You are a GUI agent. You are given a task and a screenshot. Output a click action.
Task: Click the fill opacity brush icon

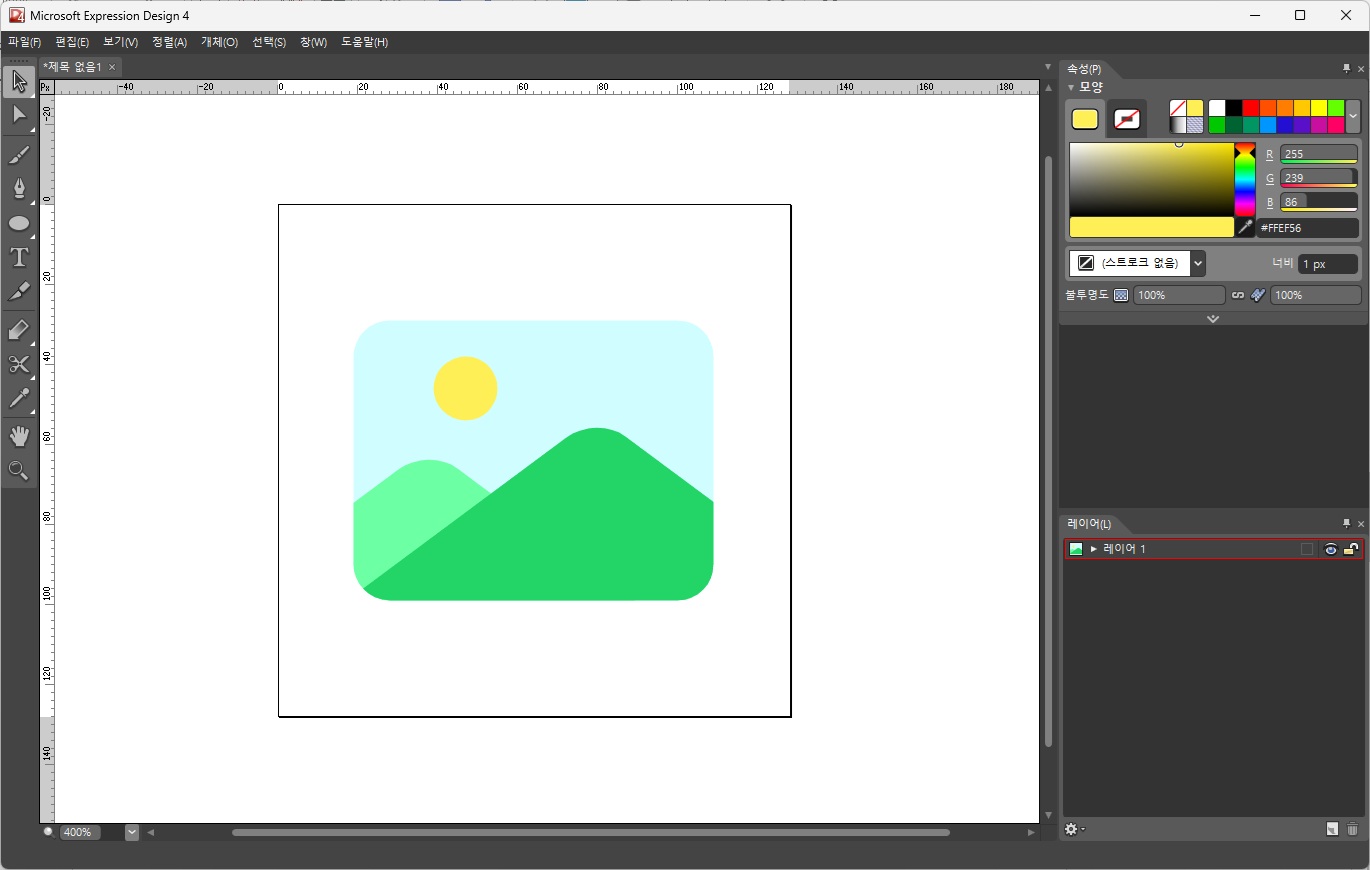(1258, 295)
